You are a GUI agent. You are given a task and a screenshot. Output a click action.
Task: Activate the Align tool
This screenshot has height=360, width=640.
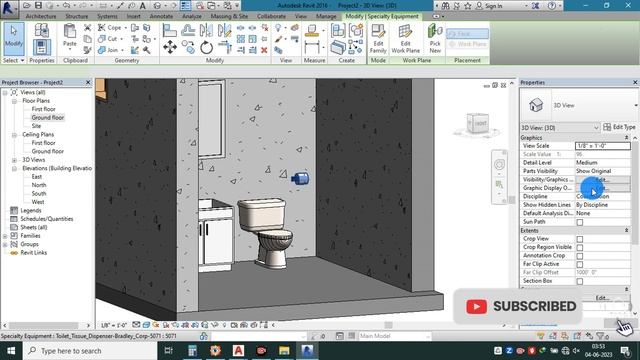169,31
